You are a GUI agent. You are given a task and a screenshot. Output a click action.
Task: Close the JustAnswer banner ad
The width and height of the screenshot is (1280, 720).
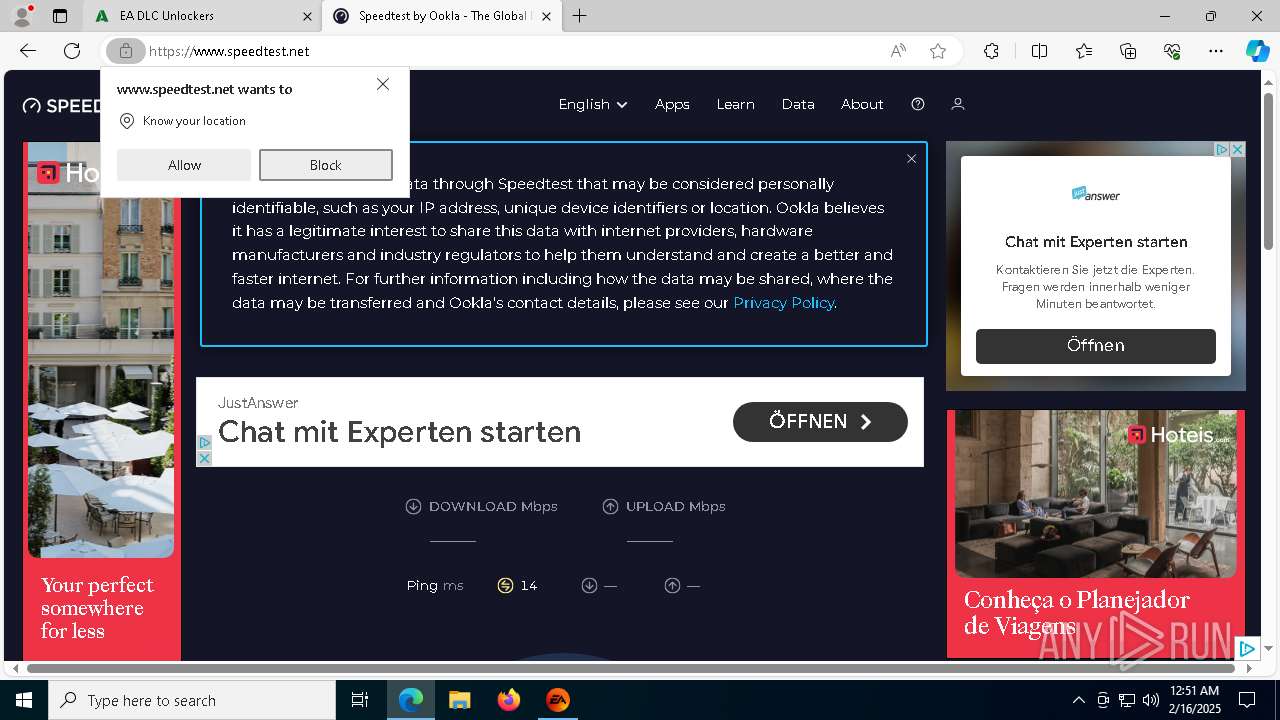pos(204,458)
